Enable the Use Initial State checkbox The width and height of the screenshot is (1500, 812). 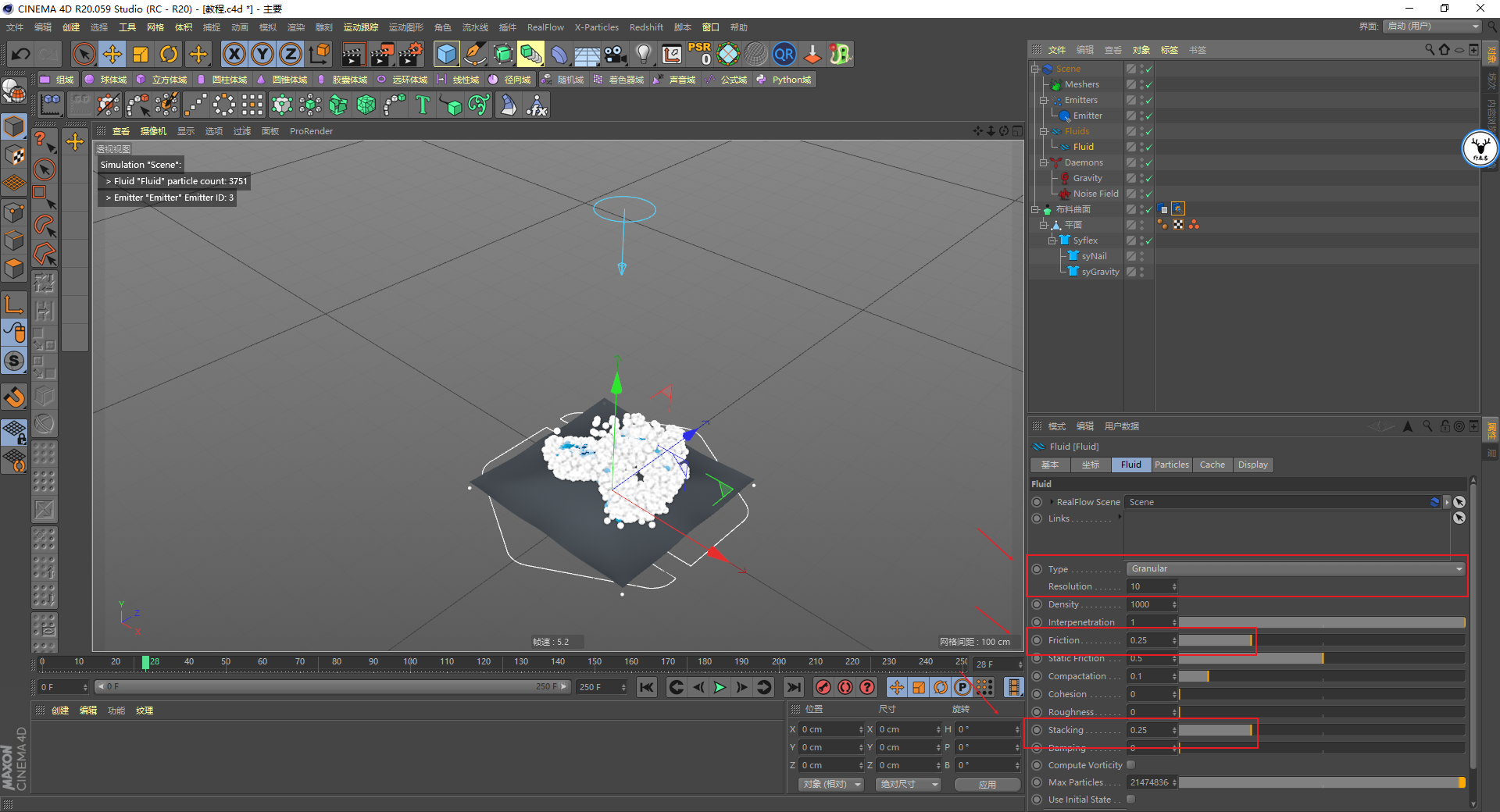[1130, 800]
